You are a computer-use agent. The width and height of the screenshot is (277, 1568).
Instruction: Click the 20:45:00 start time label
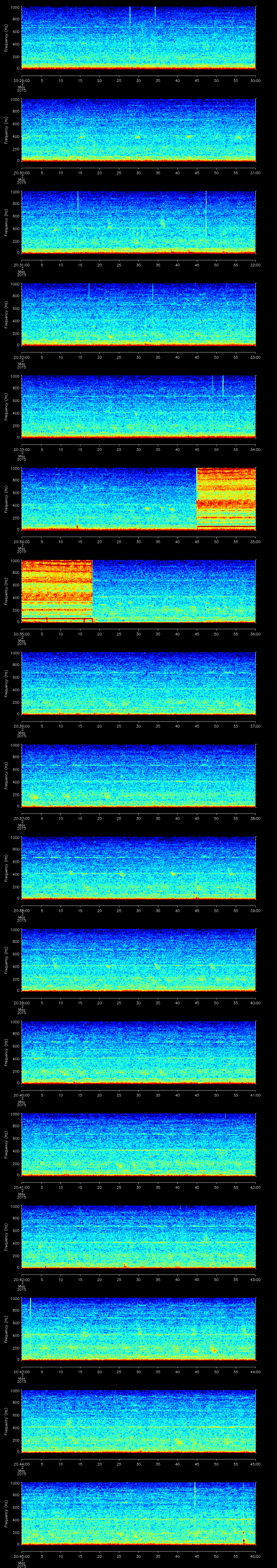click(21, 1556)
